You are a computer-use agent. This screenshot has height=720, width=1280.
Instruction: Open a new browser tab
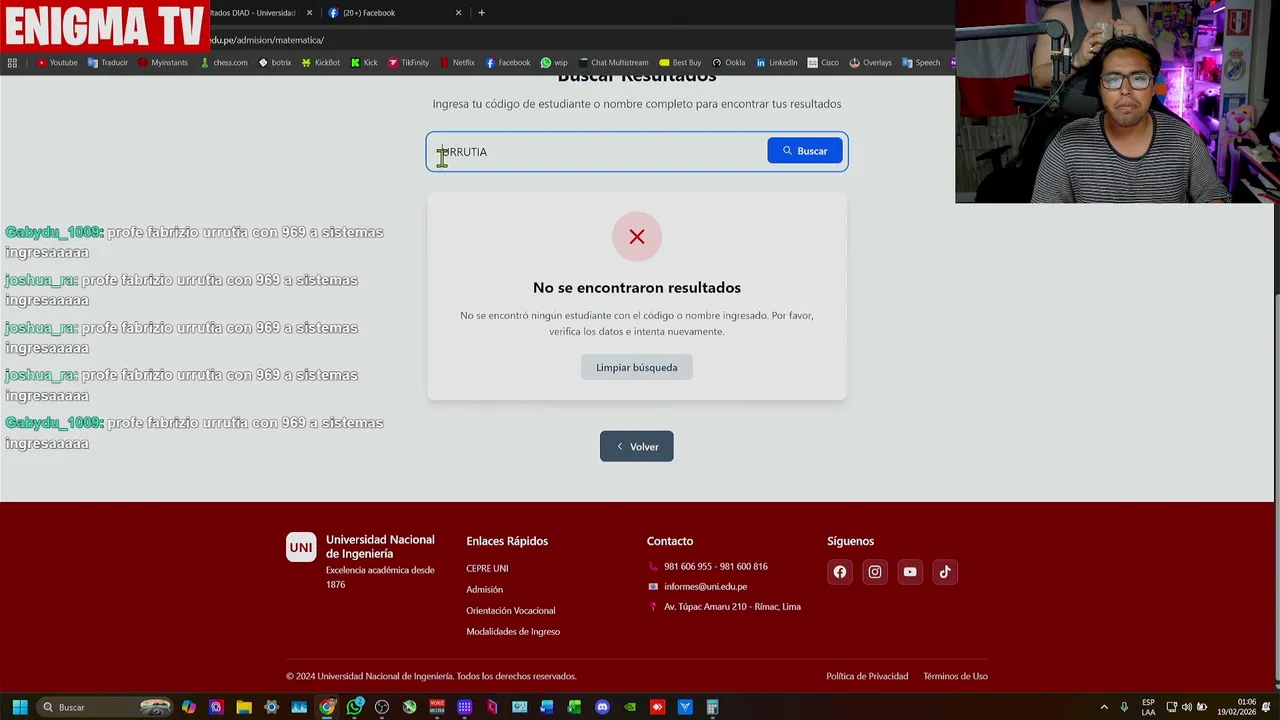point(481,13)
